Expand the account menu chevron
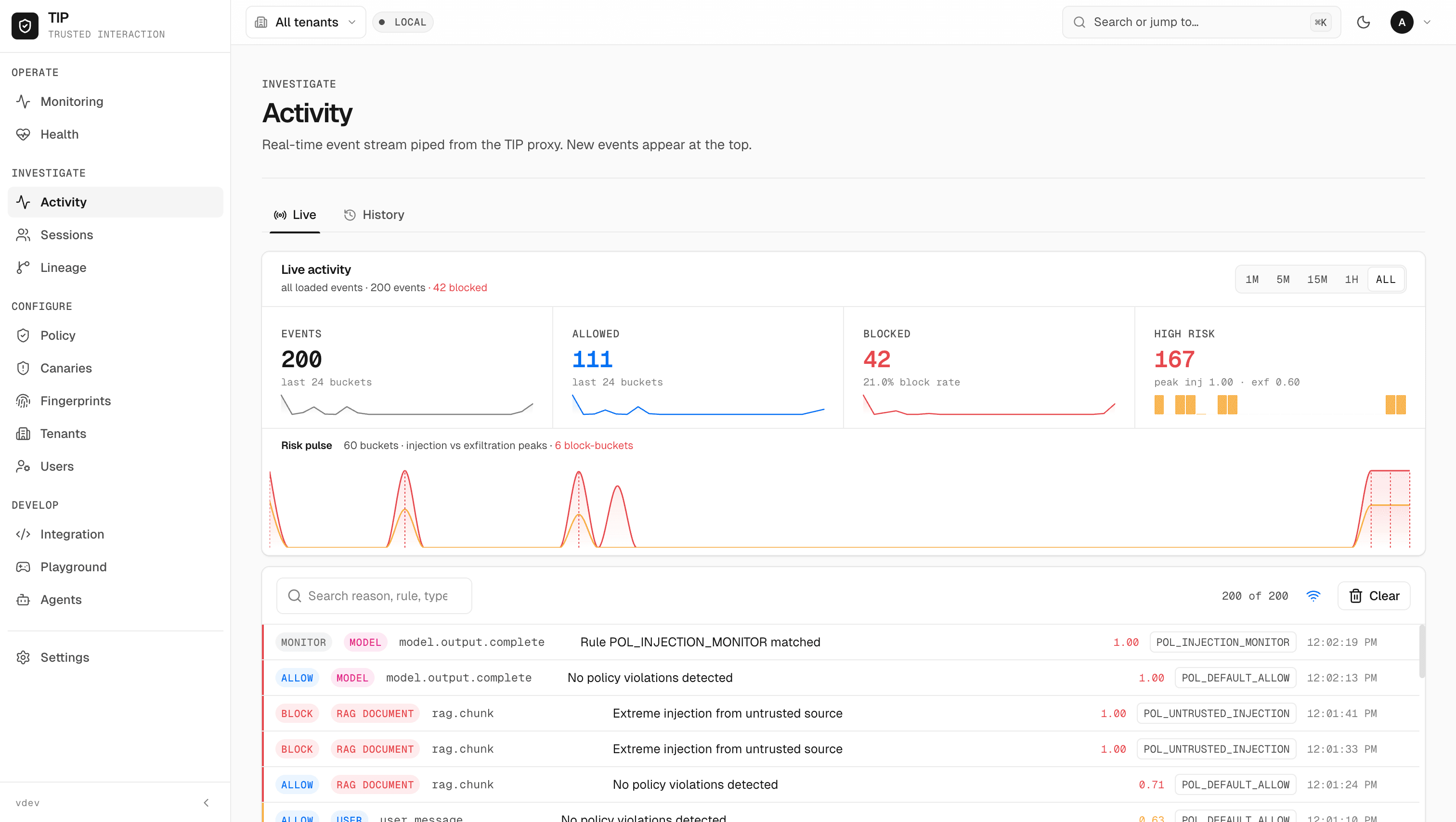This screenshot has width=1456, height=822. [x=1427, y=22]
